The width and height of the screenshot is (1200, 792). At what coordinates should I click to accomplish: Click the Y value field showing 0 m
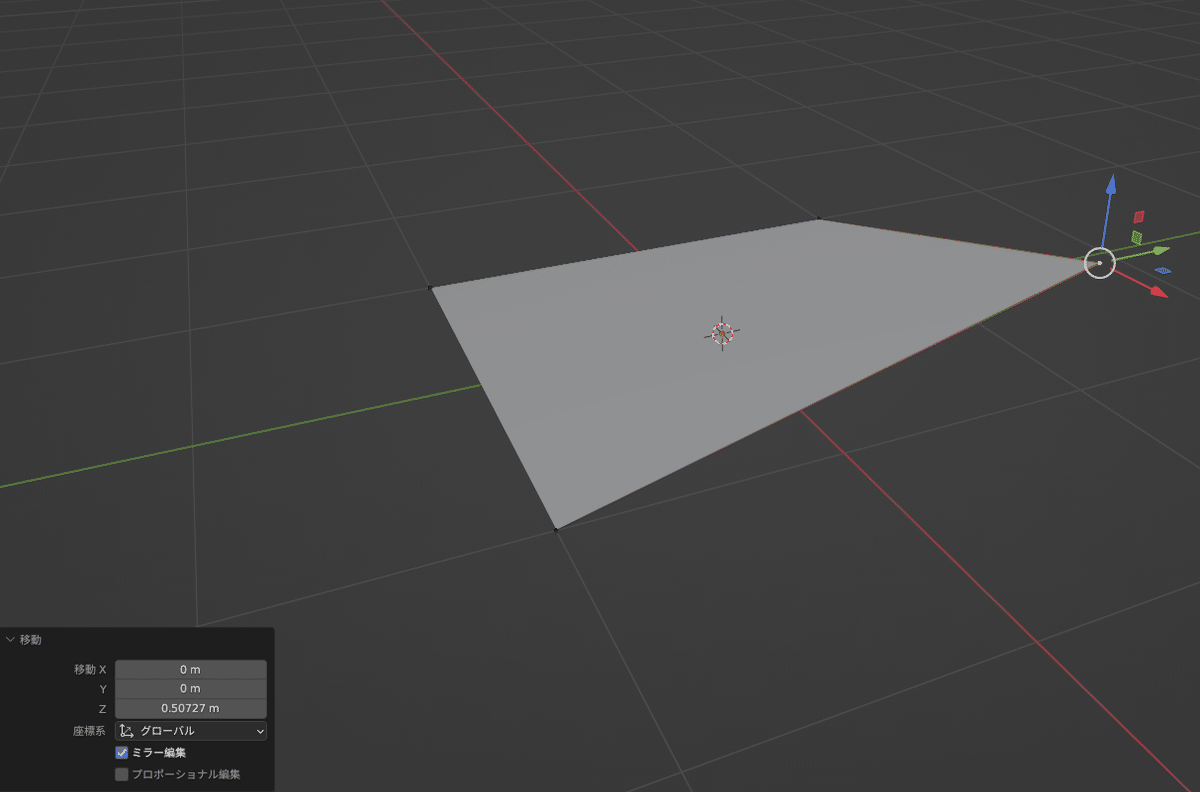coord(191,688)
